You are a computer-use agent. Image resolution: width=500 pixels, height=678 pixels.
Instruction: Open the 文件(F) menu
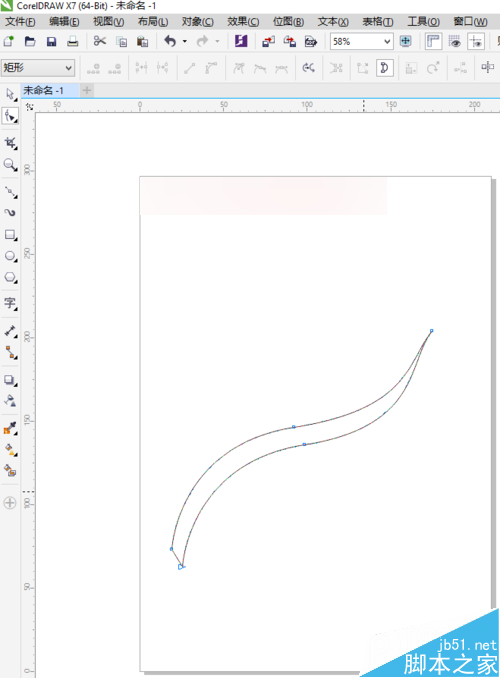[20, 22]
